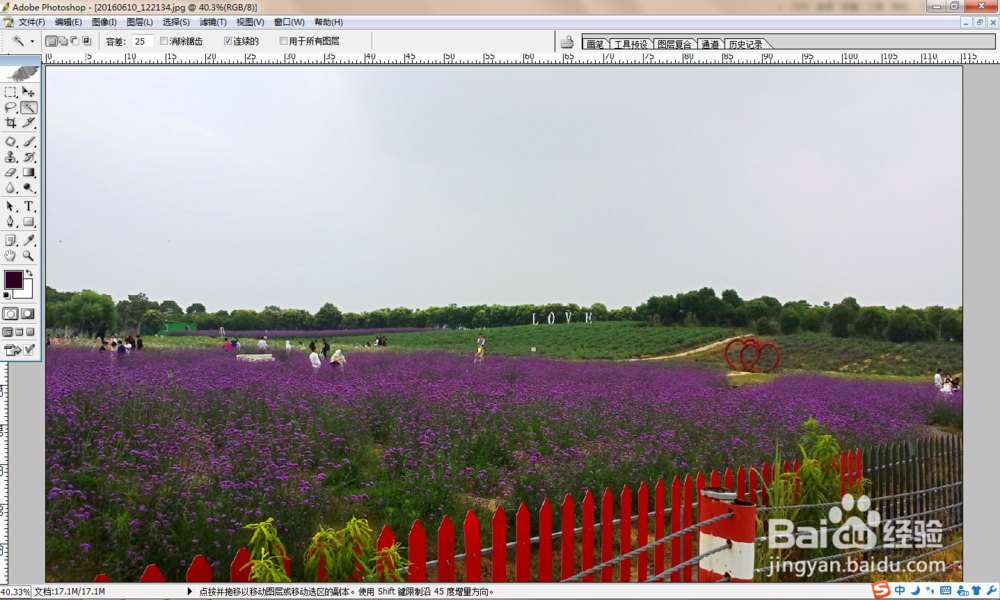Open the 图层(L) menu
Image resolution: width=1000 pixels, height=600 pixels.
(140, 22)
